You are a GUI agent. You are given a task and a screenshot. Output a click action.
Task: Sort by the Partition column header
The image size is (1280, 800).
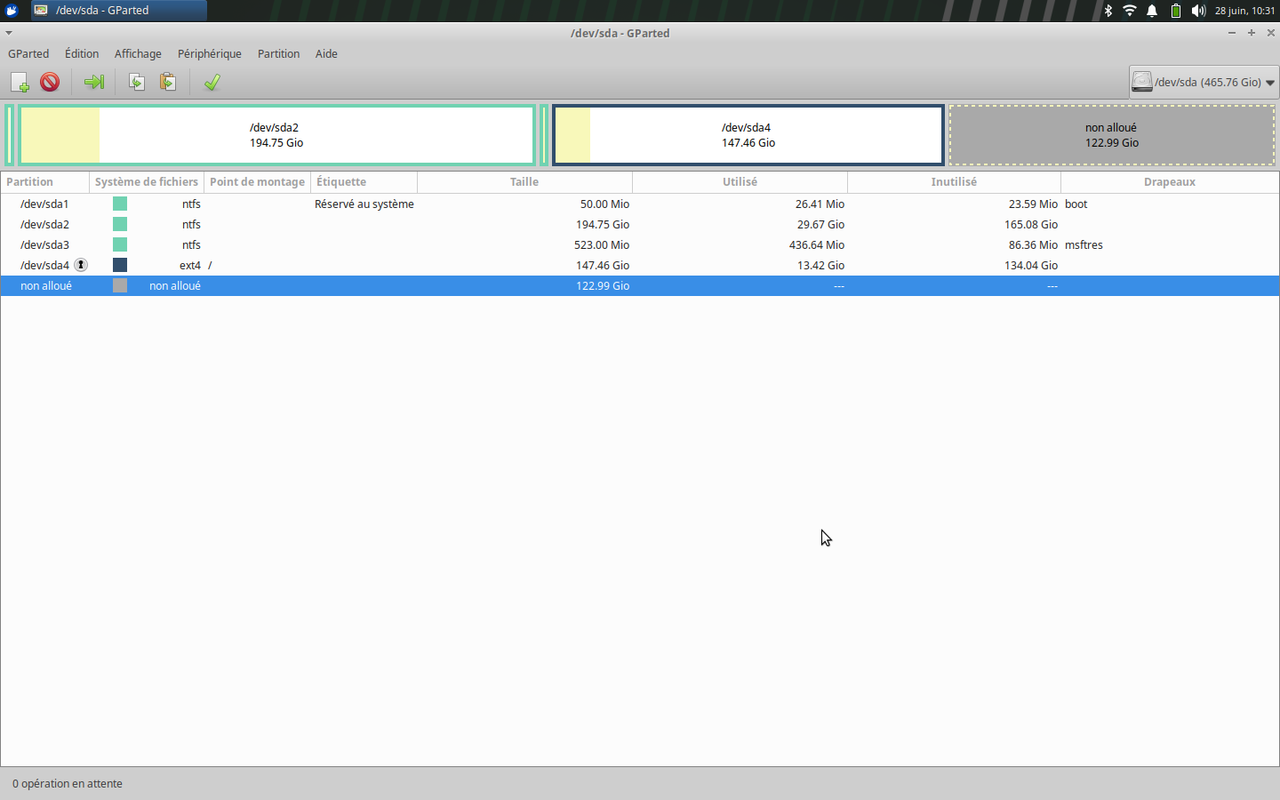click(x=45, y=182)
